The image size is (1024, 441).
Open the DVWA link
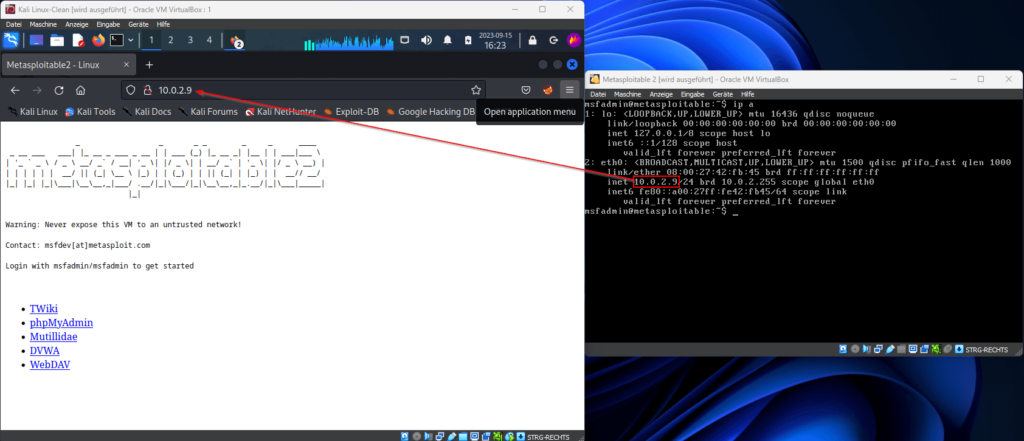45,351
